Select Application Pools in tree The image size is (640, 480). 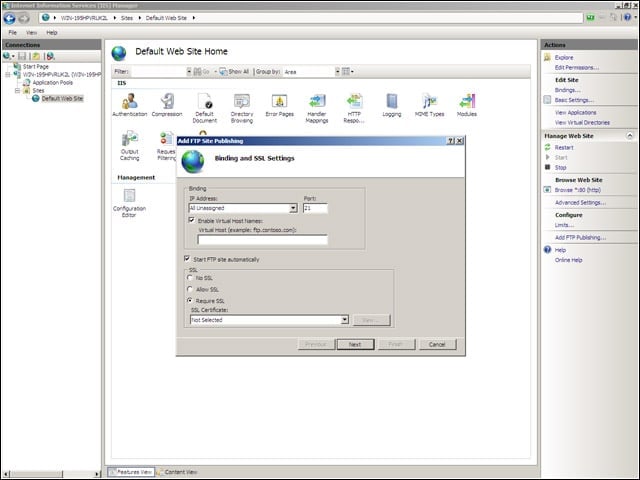pyautogui.click(x=53, y=82)
